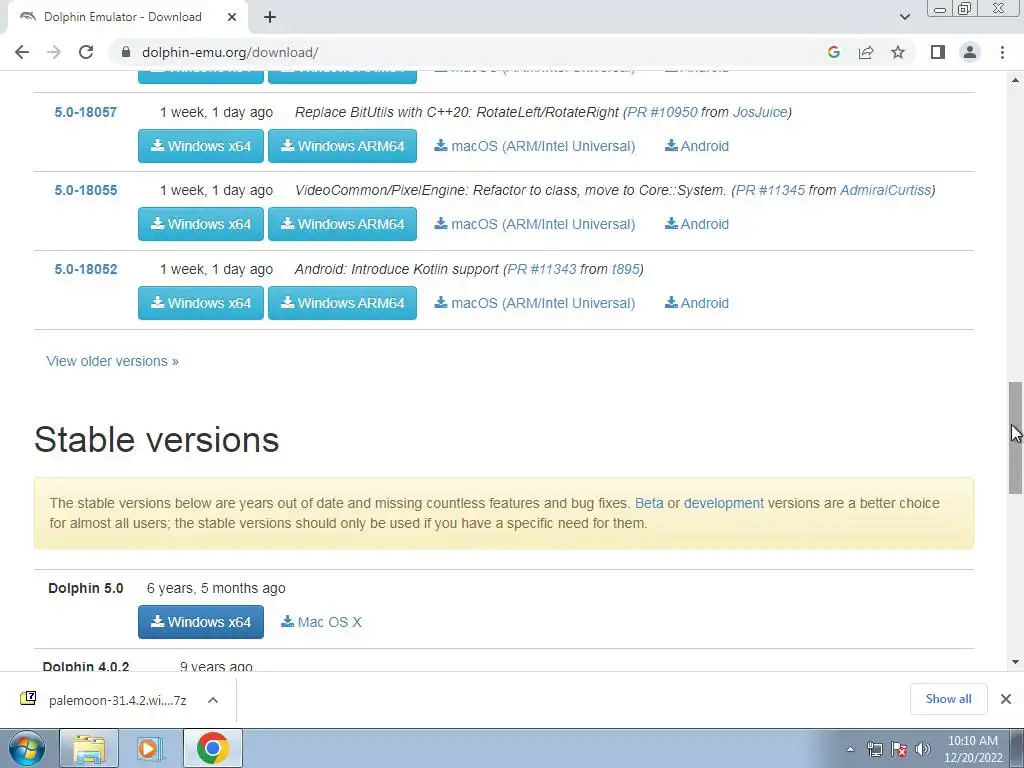Click the scrollbar up arrow
The width and height of the screenshot is (1024, 768).
(1015, 80)
